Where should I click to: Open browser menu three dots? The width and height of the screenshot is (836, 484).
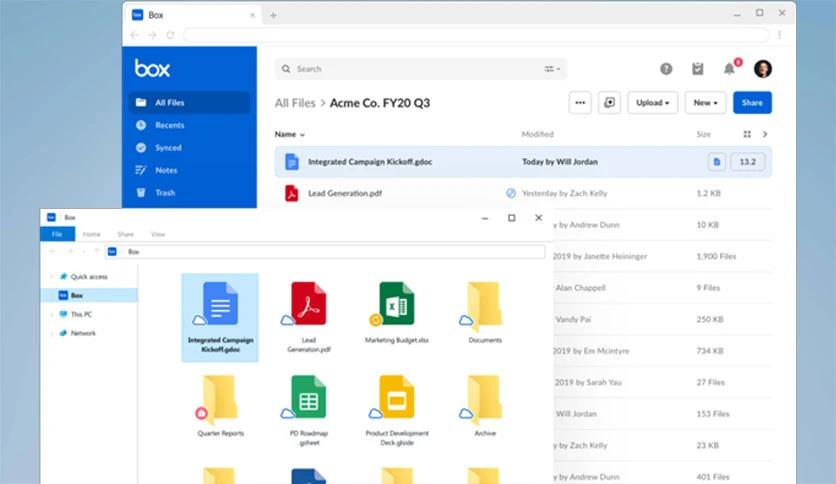(x=779, y=35)
